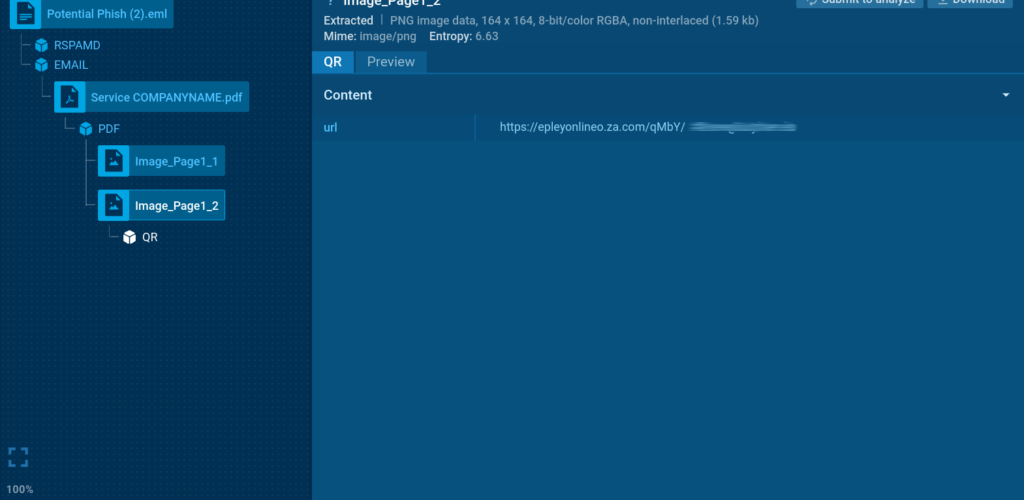Select the EMAIL tree label
Viewport: 1024px width, 500px height.
(x=71, y=65)
